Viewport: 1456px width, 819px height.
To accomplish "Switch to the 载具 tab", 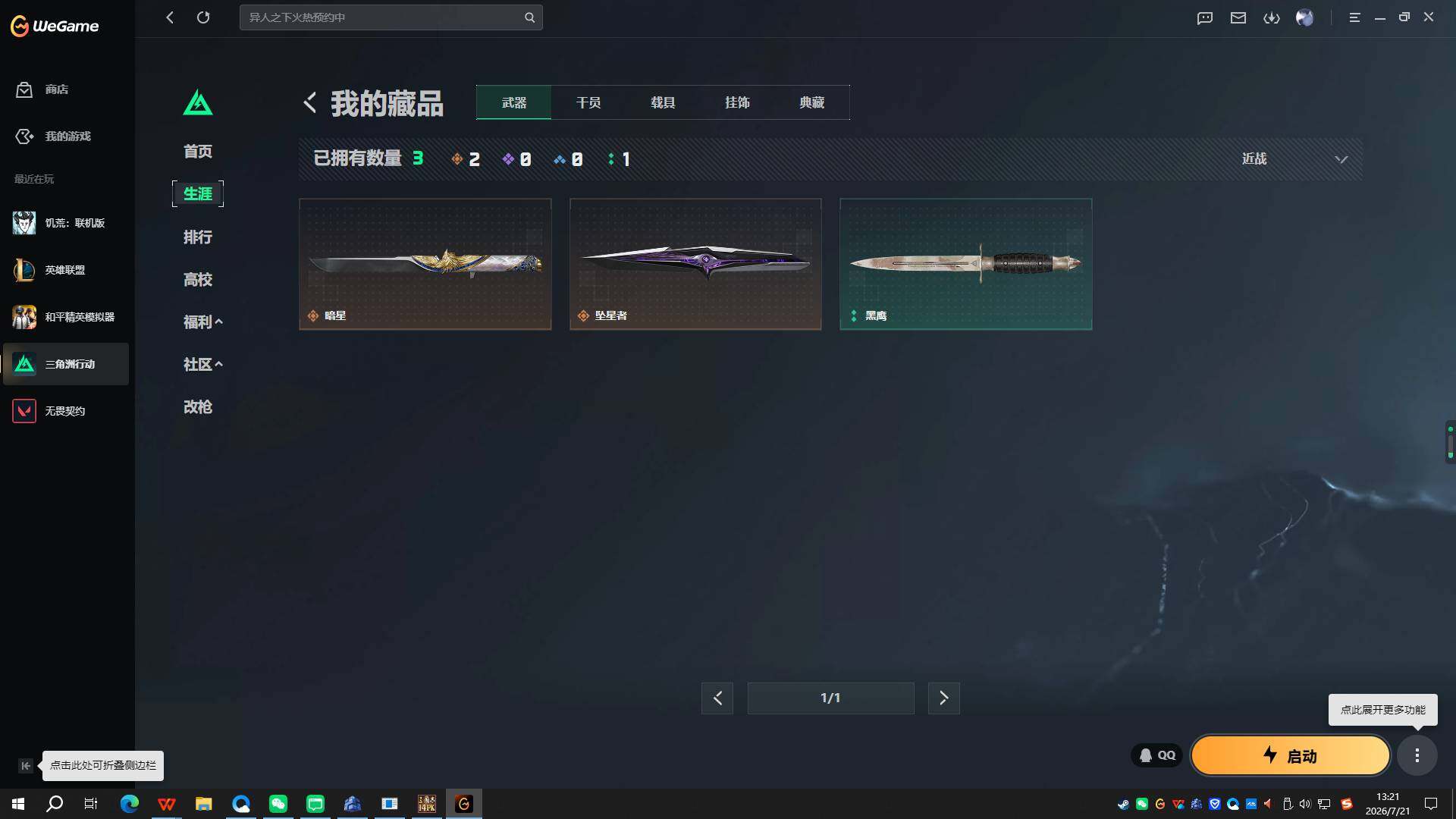I will pyautogui.click(x=663, y=102).
